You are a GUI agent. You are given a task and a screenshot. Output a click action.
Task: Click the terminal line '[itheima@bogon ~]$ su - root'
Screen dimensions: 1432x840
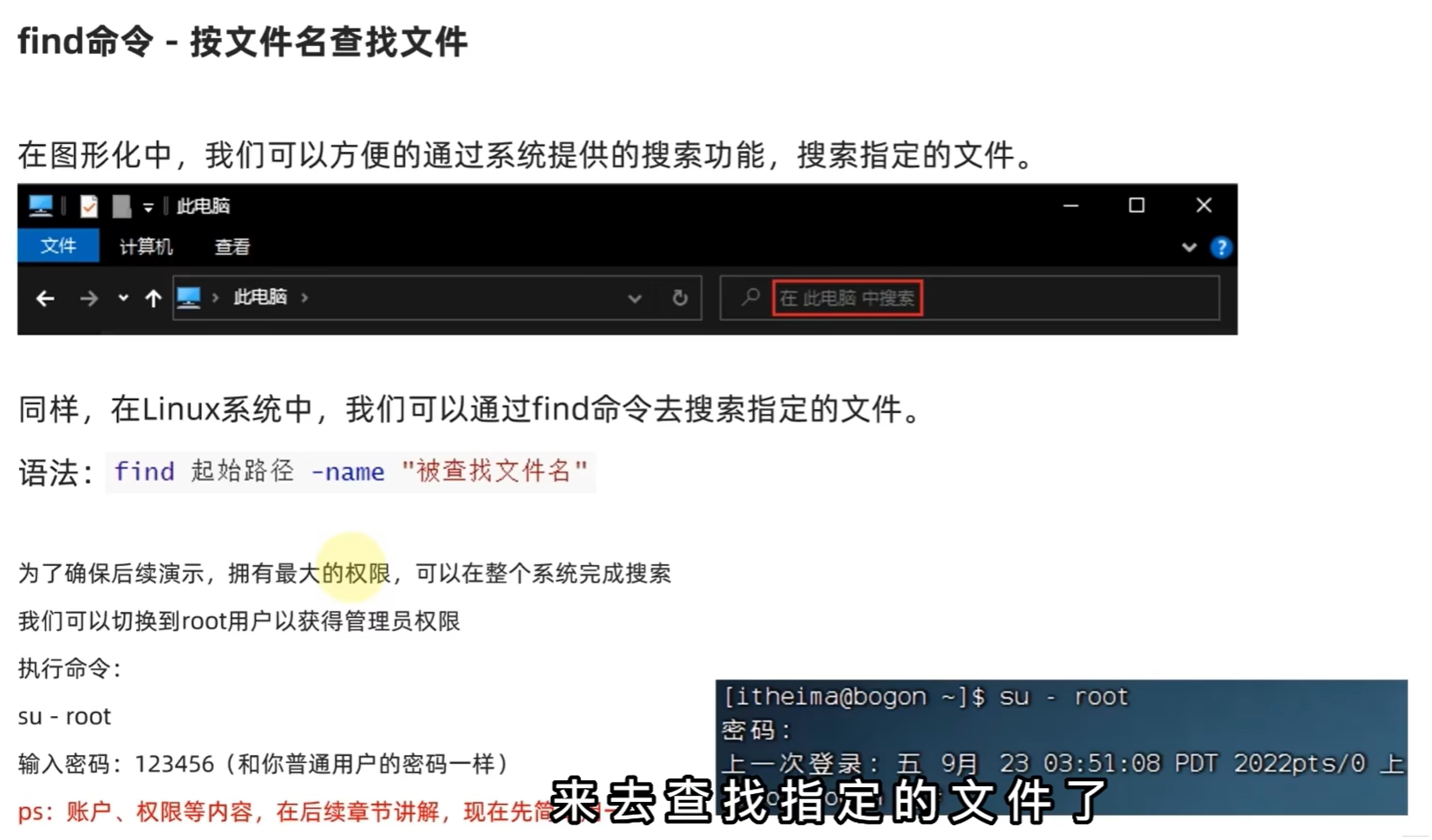(x=925, y=697)
